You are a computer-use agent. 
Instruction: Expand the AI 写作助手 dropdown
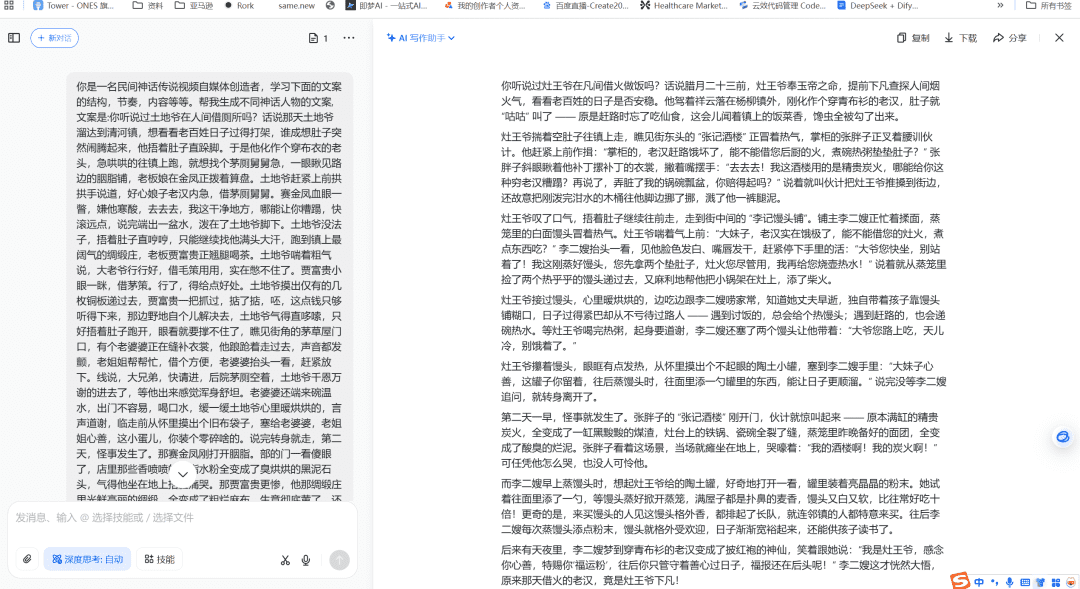click(421, 38)
